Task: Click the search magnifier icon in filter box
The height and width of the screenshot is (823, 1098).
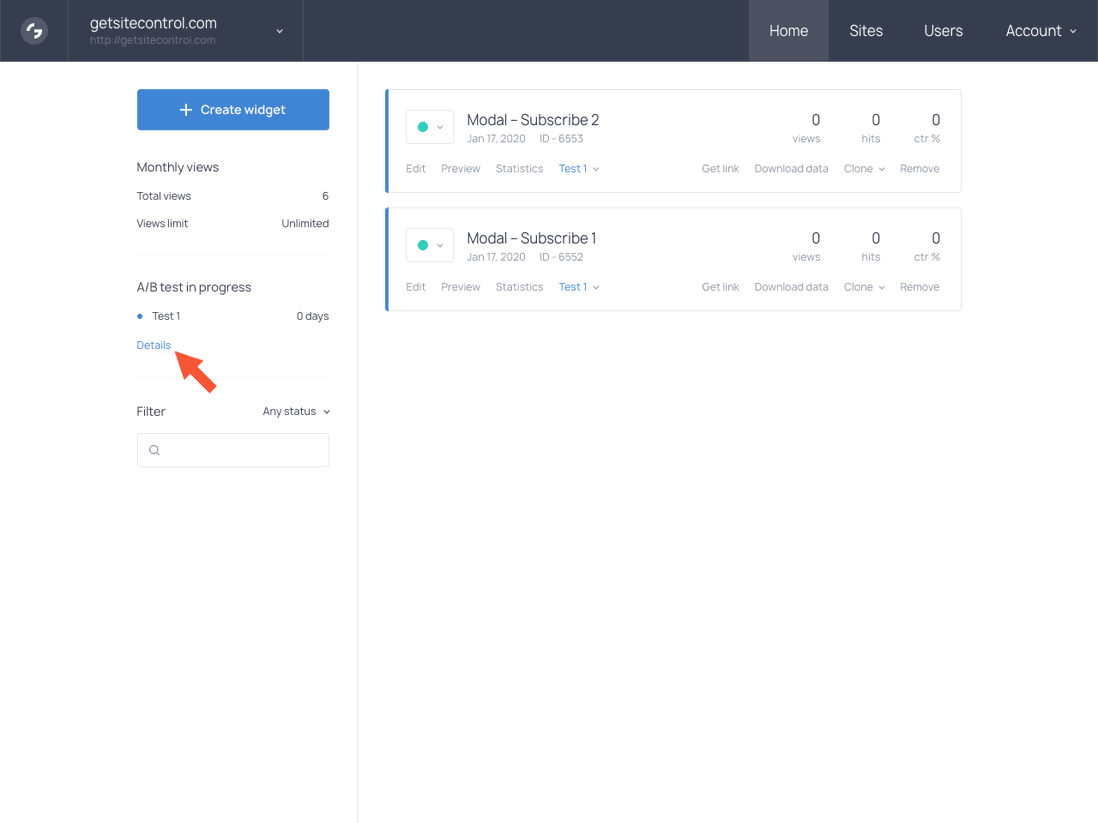Action: pyautogui.click(x=154, y=450)
